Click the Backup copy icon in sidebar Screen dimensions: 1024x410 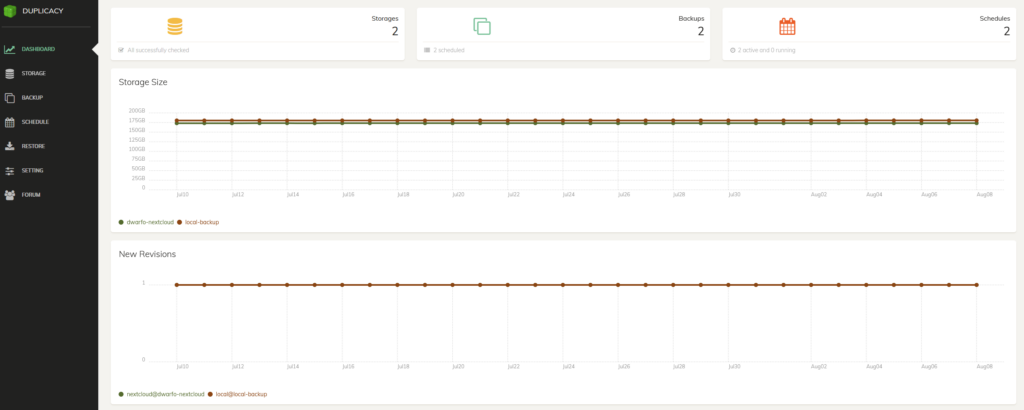pyautogui.click(x=10, y=97)
